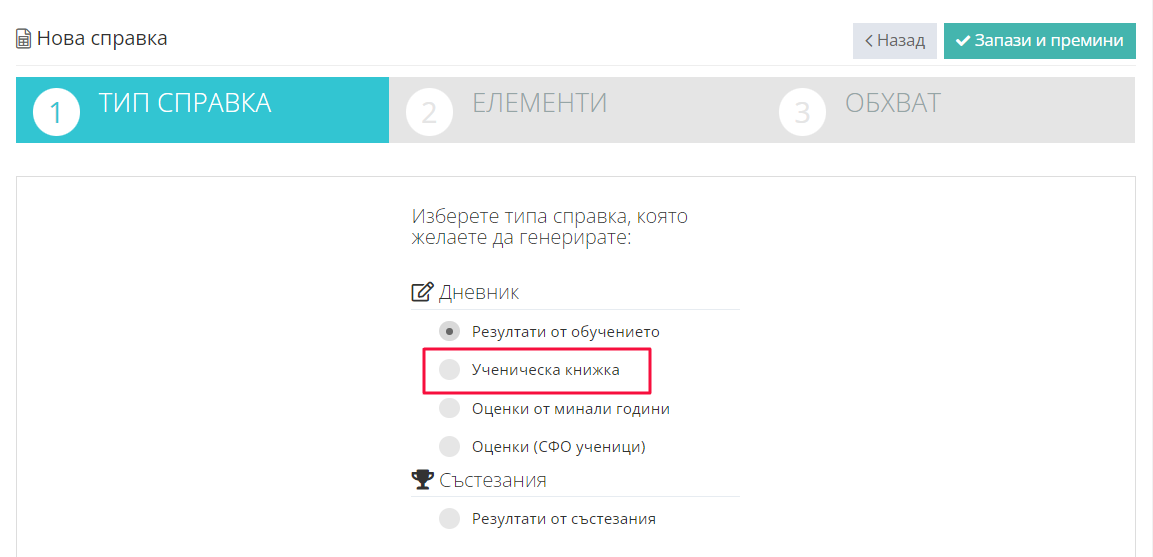Click the trophy icon next to Състезания
This screenshot has width=1153, height=557.
[421, 480]
